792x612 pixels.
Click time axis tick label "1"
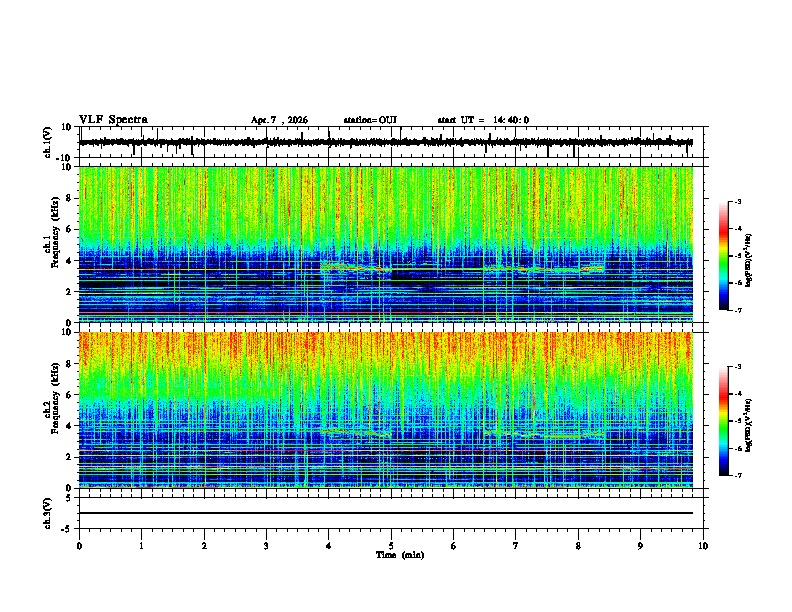point(141,546)
